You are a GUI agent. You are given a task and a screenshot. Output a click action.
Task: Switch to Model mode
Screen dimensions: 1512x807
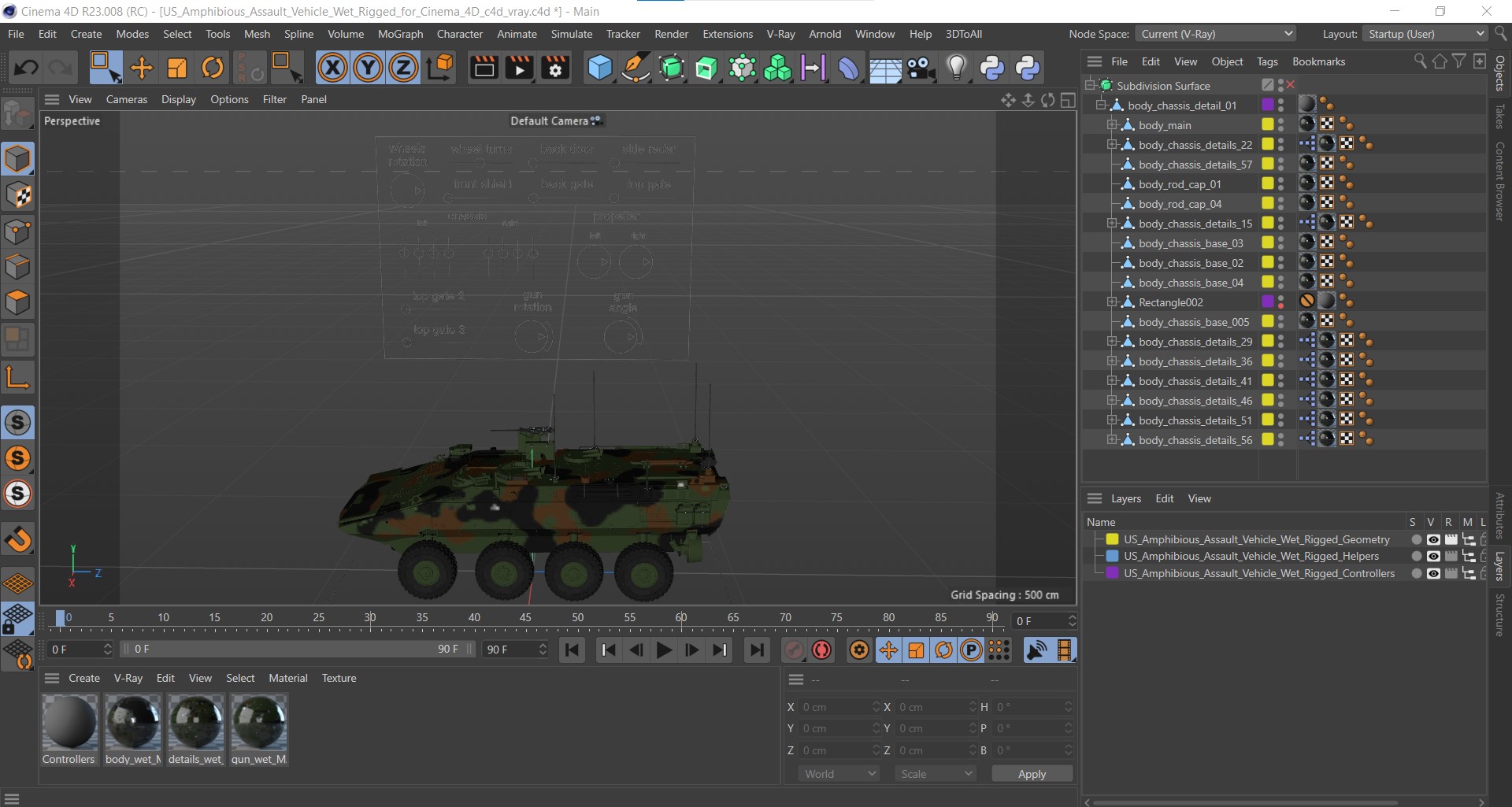coord(17,158)
